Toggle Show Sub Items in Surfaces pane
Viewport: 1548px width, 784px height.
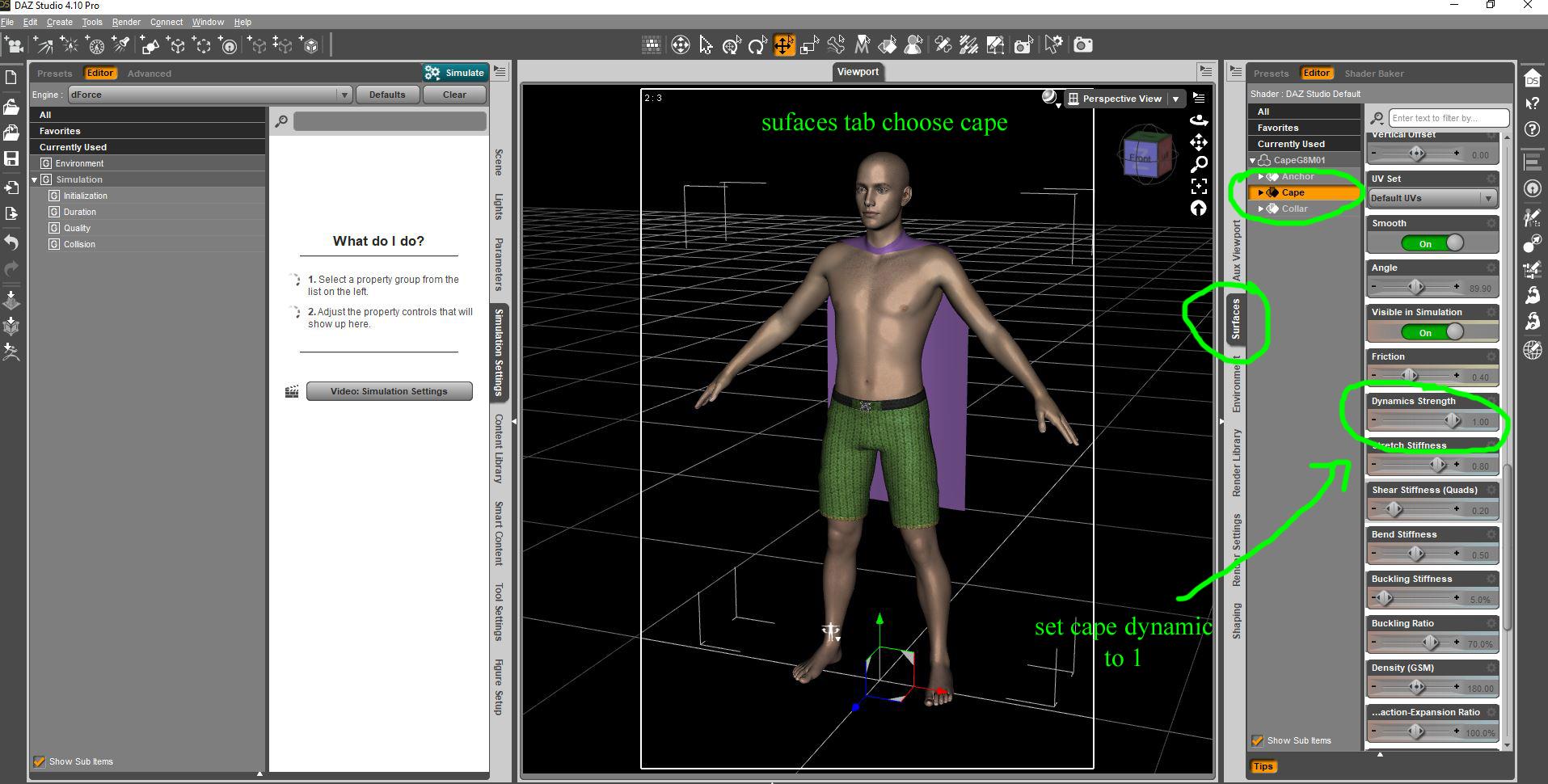click(1257, 740)
